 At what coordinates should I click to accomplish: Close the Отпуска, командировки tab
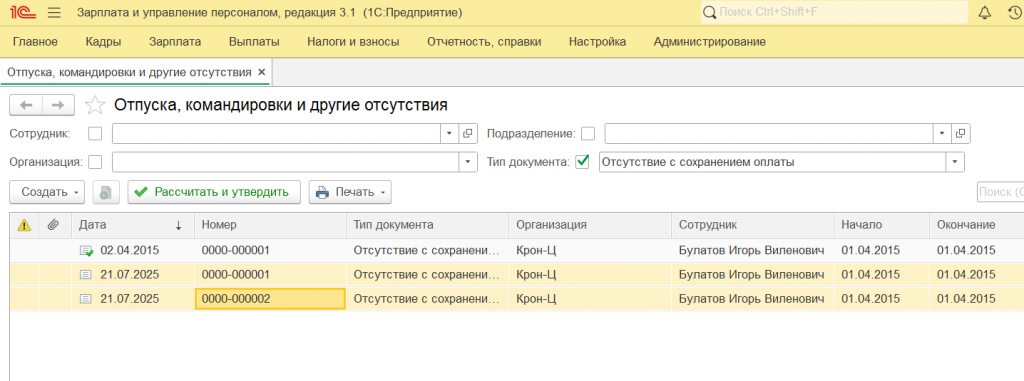tap(262, 72)
